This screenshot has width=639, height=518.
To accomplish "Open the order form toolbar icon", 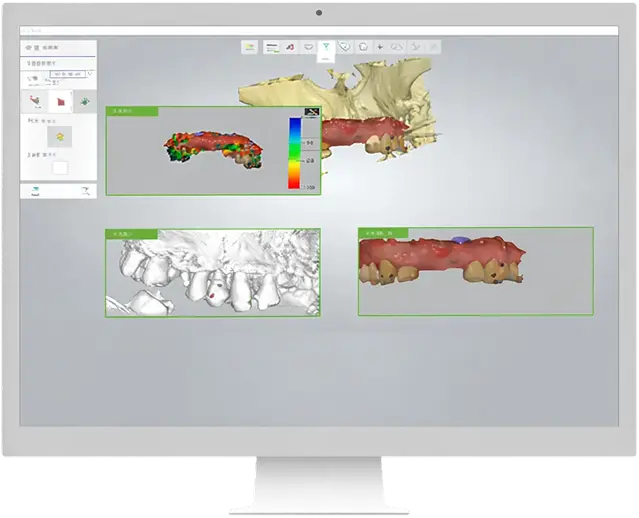I will click(x=272, y=47).
